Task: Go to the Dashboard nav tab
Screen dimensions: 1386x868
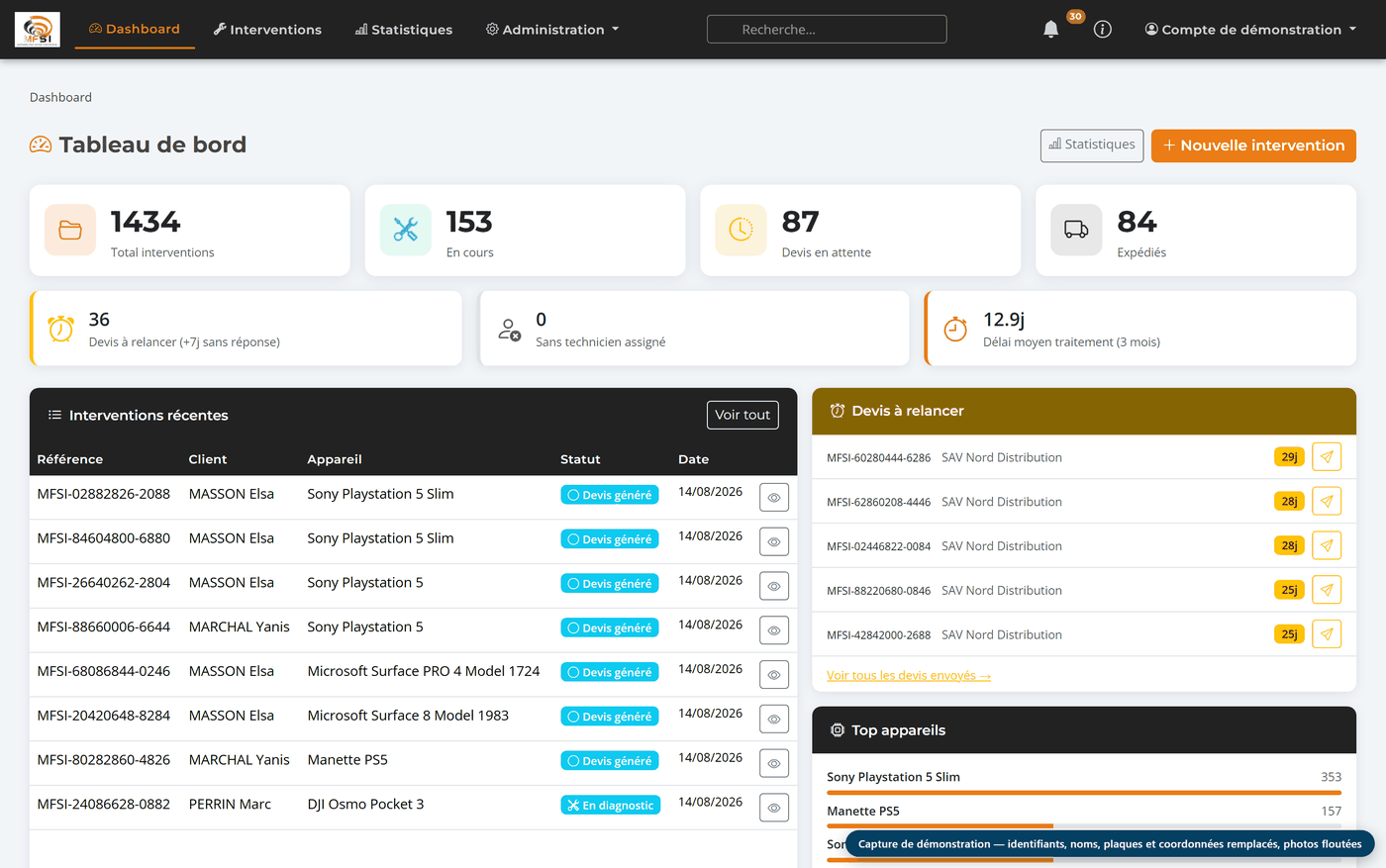Action: [x=135, y=29]
